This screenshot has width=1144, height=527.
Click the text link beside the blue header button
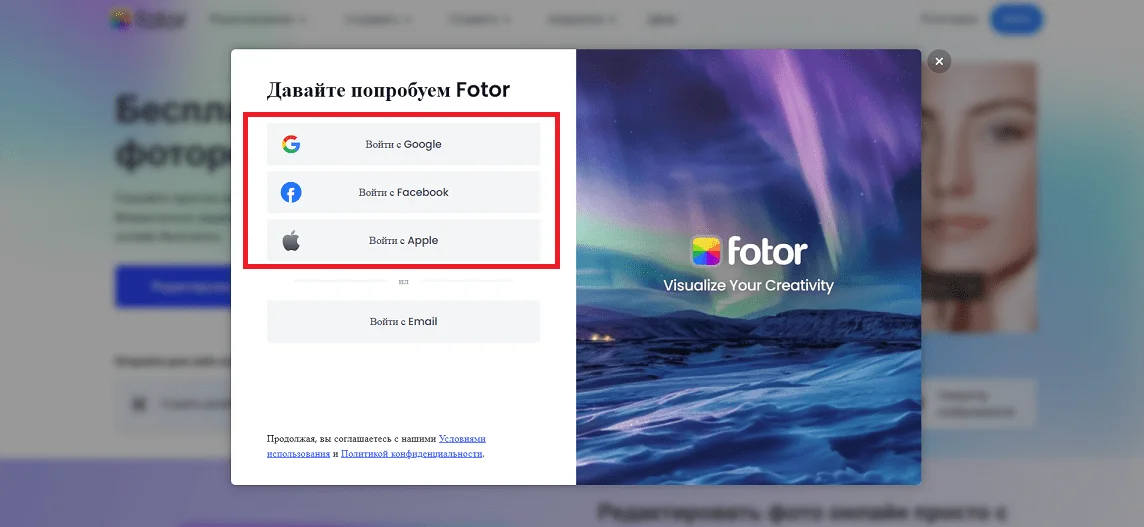pos(948,19)
